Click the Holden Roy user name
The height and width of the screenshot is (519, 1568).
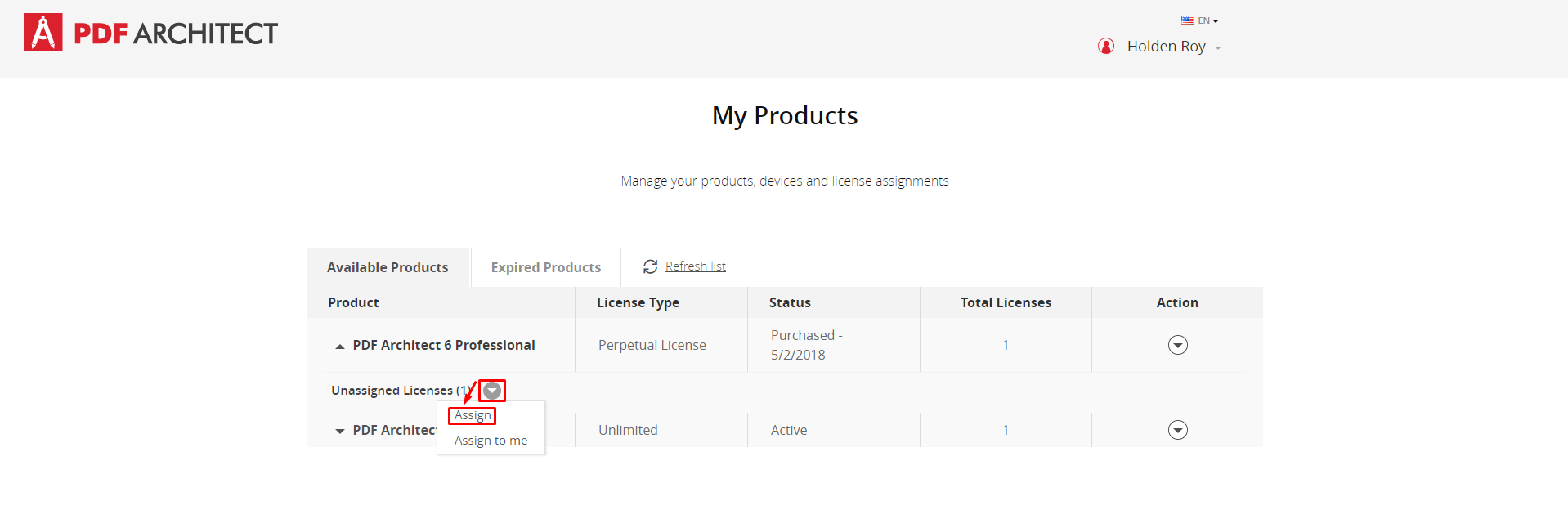[1167, 47]
